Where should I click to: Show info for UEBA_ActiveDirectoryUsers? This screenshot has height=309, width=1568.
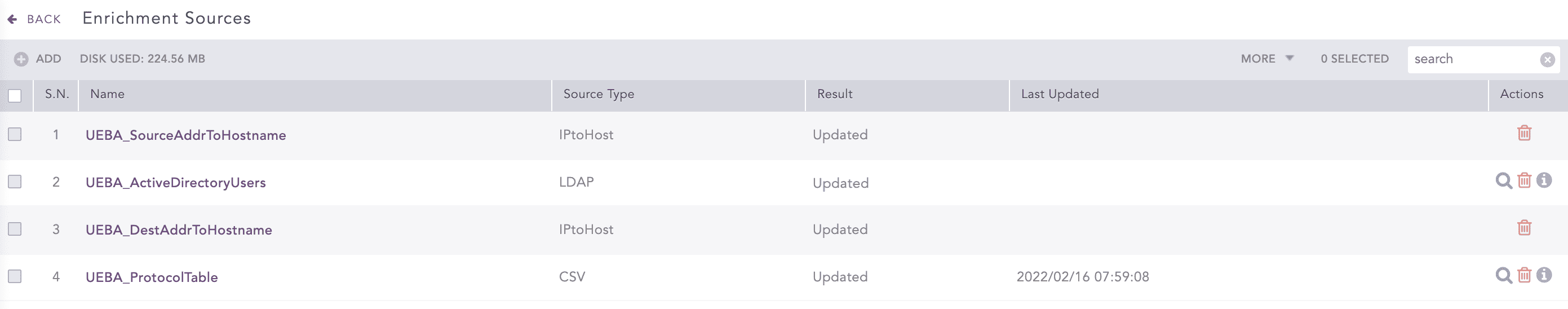click(1544, 180)
